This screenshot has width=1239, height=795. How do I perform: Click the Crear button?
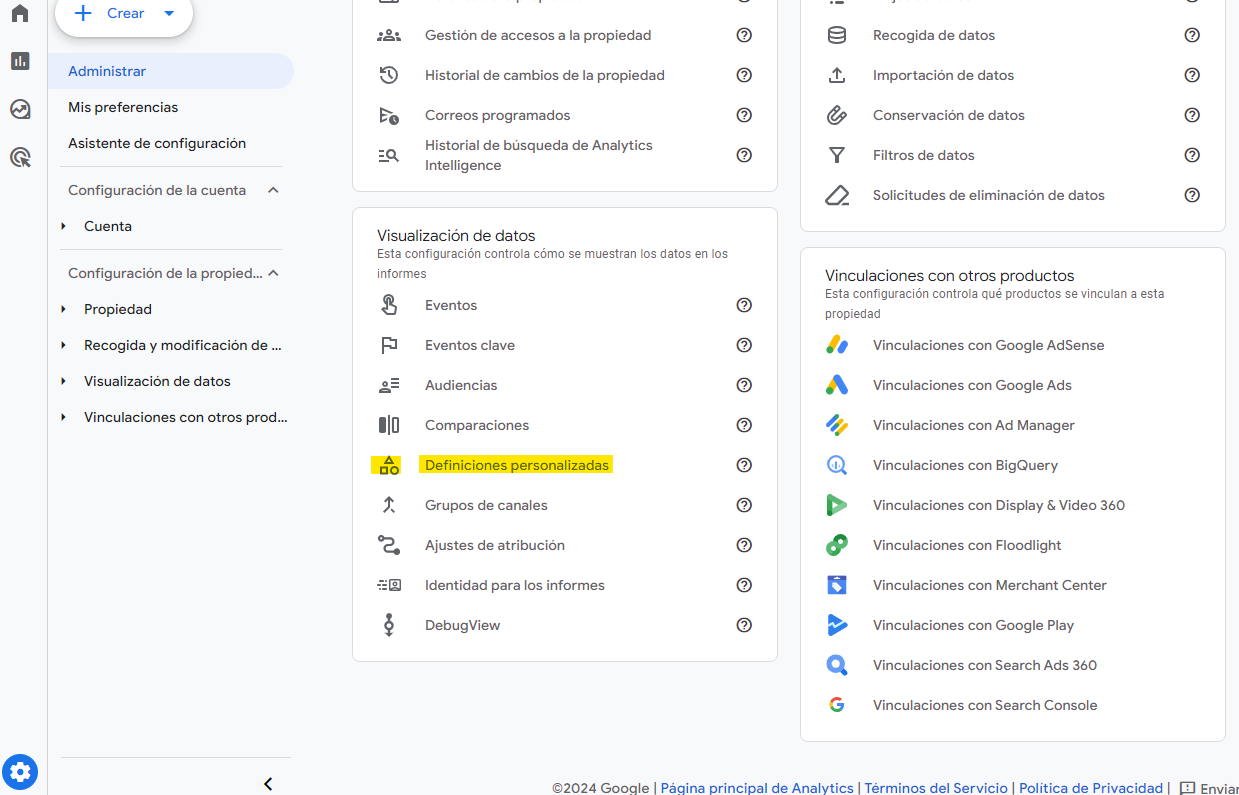(124, 14)
